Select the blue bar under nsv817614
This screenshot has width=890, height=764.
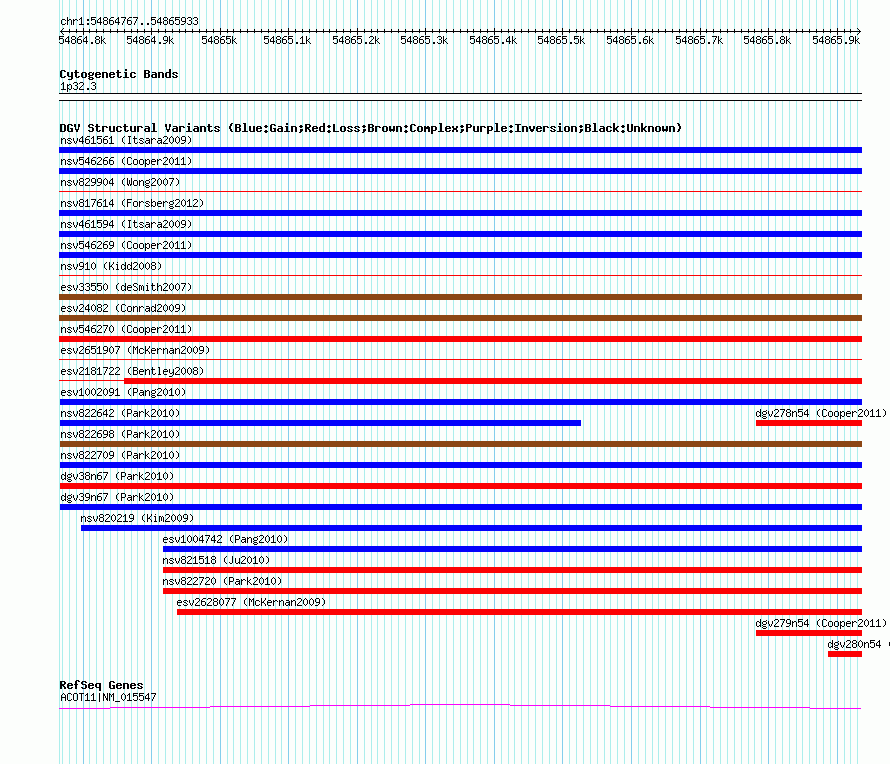pyautogui.click(x=460, y=213)
